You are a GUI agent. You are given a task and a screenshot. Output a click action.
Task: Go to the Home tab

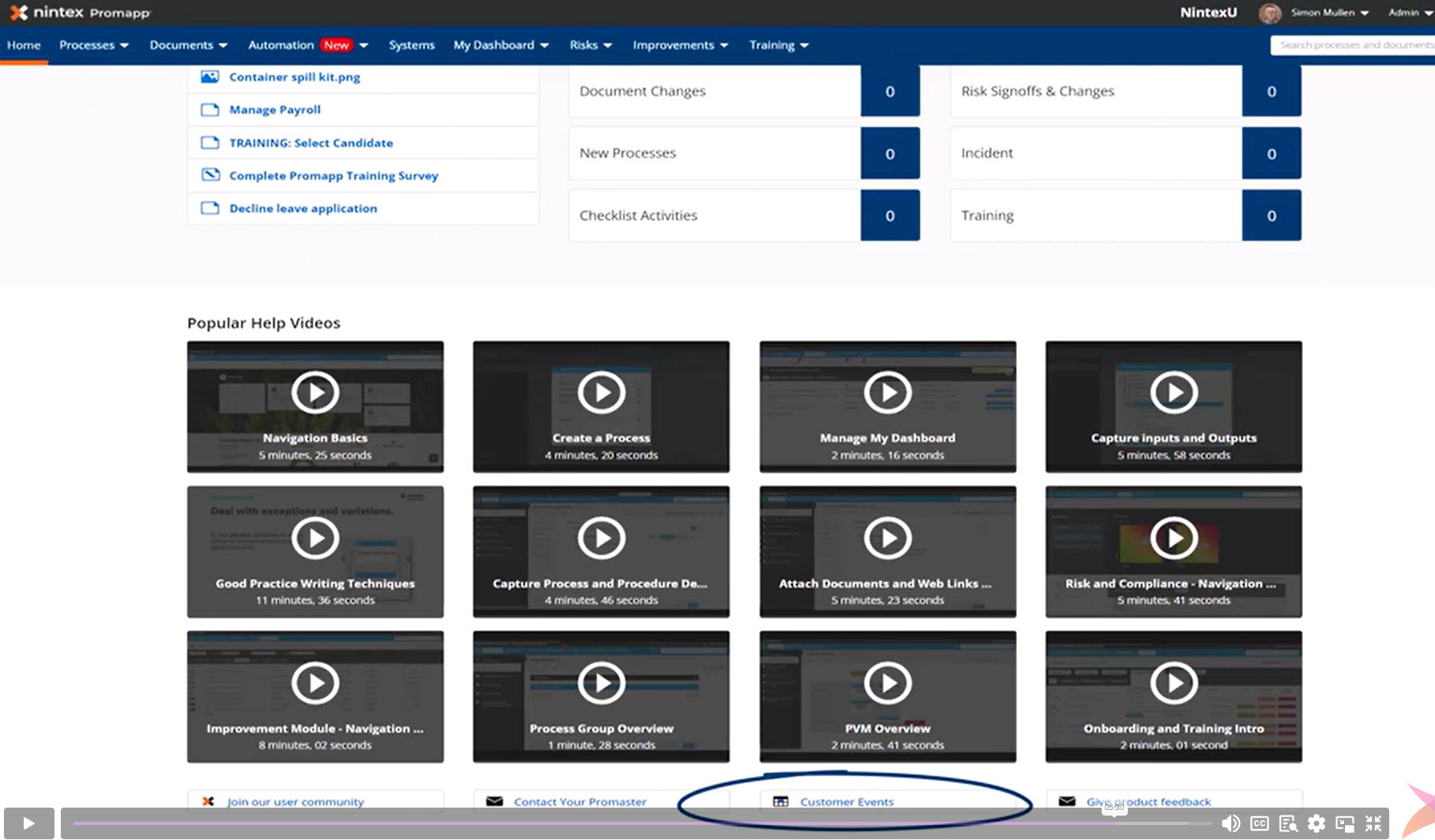coord(24,45)
